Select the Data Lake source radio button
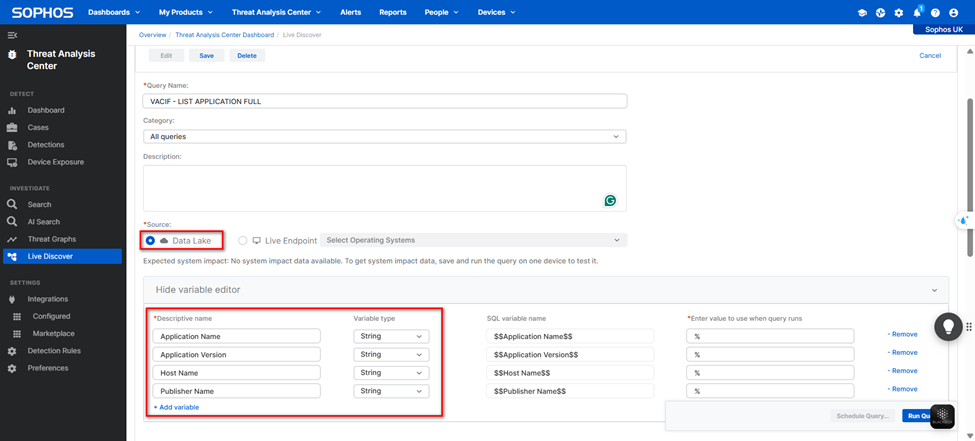This screenshot has height=441, width=975. click(151, 241)
